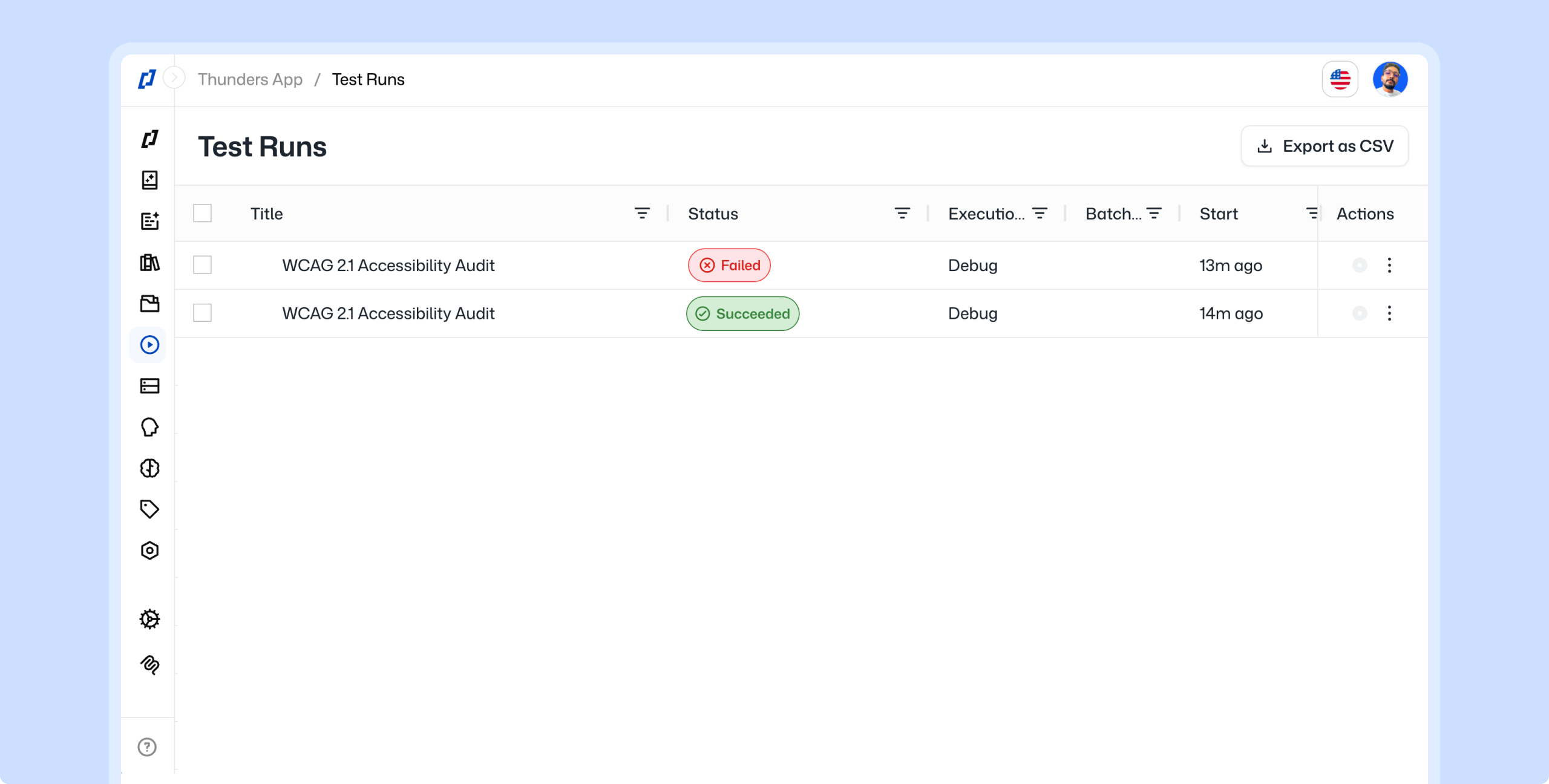Click the library books sidebar icon

[x=149, y=263]
